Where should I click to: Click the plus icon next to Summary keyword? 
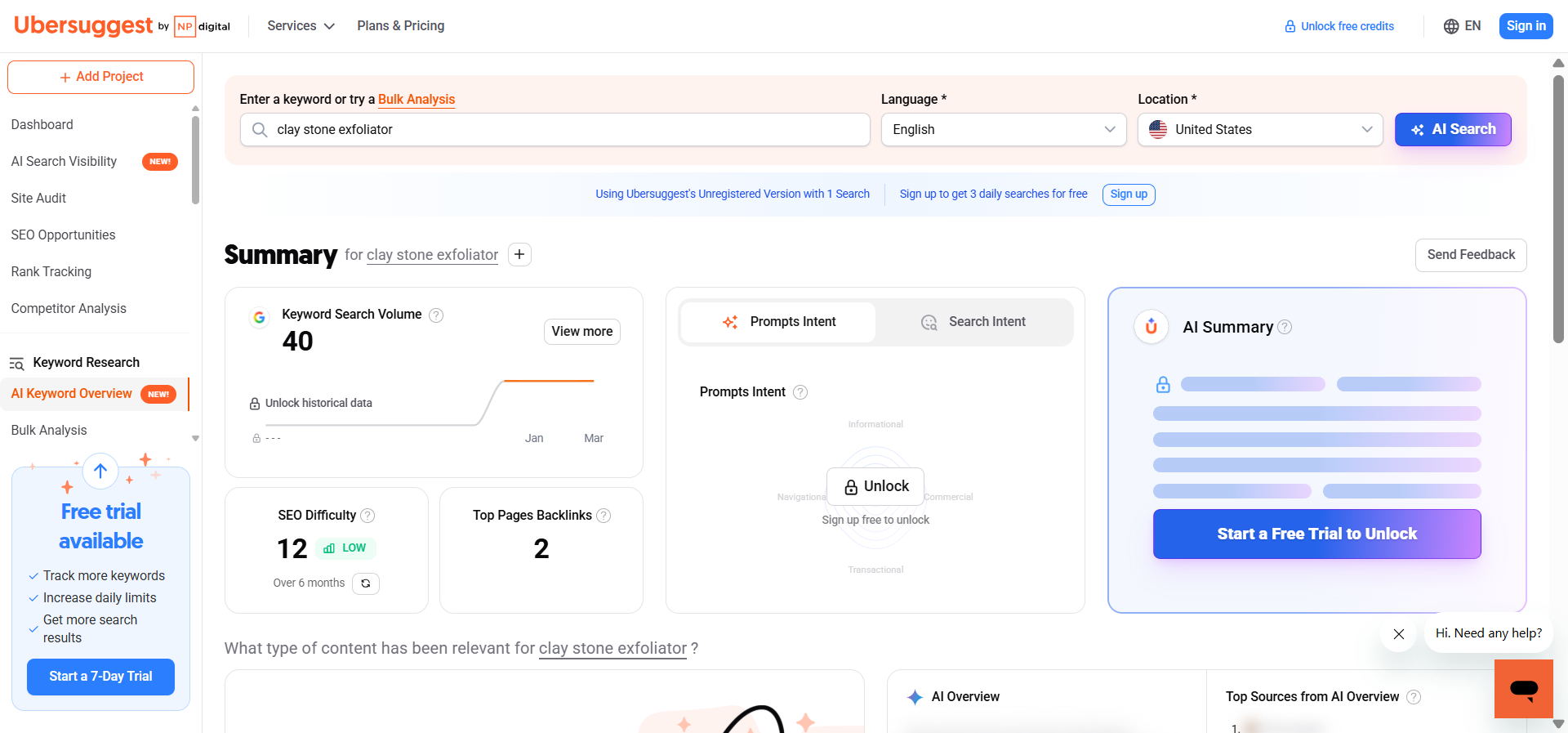point(519,254)
